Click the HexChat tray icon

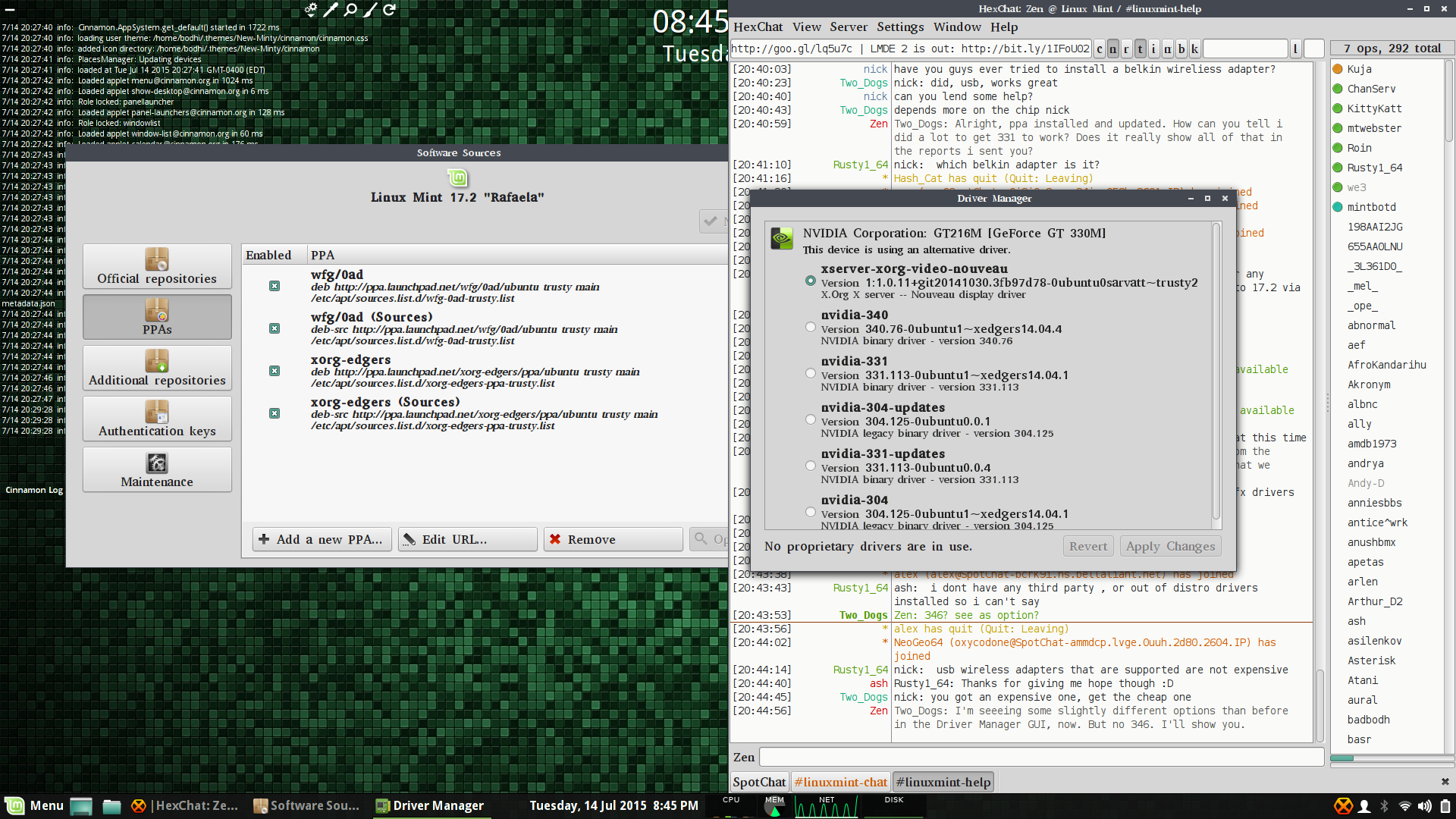pos(1343,806)
